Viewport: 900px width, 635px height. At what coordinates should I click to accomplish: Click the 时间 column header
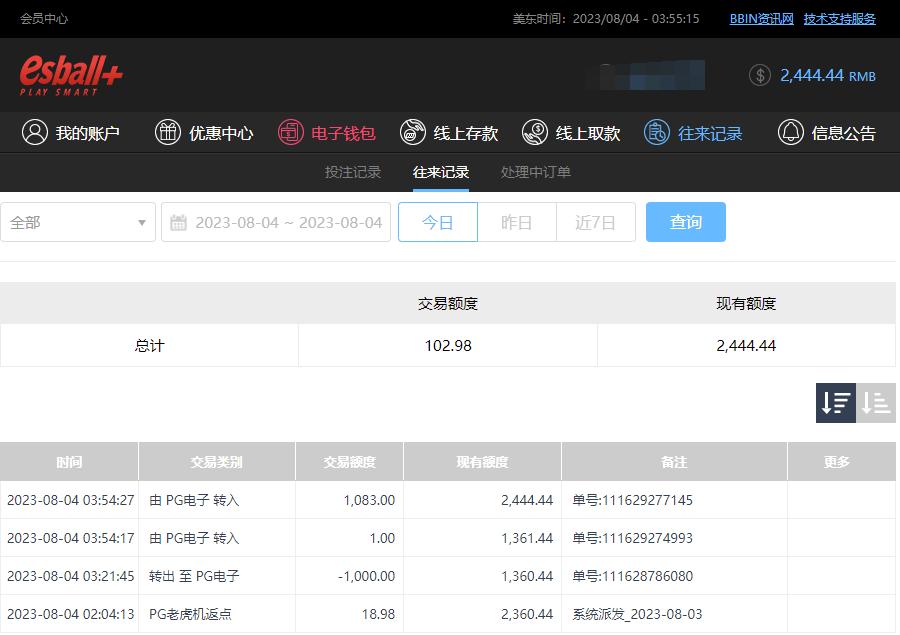[69, 462]
